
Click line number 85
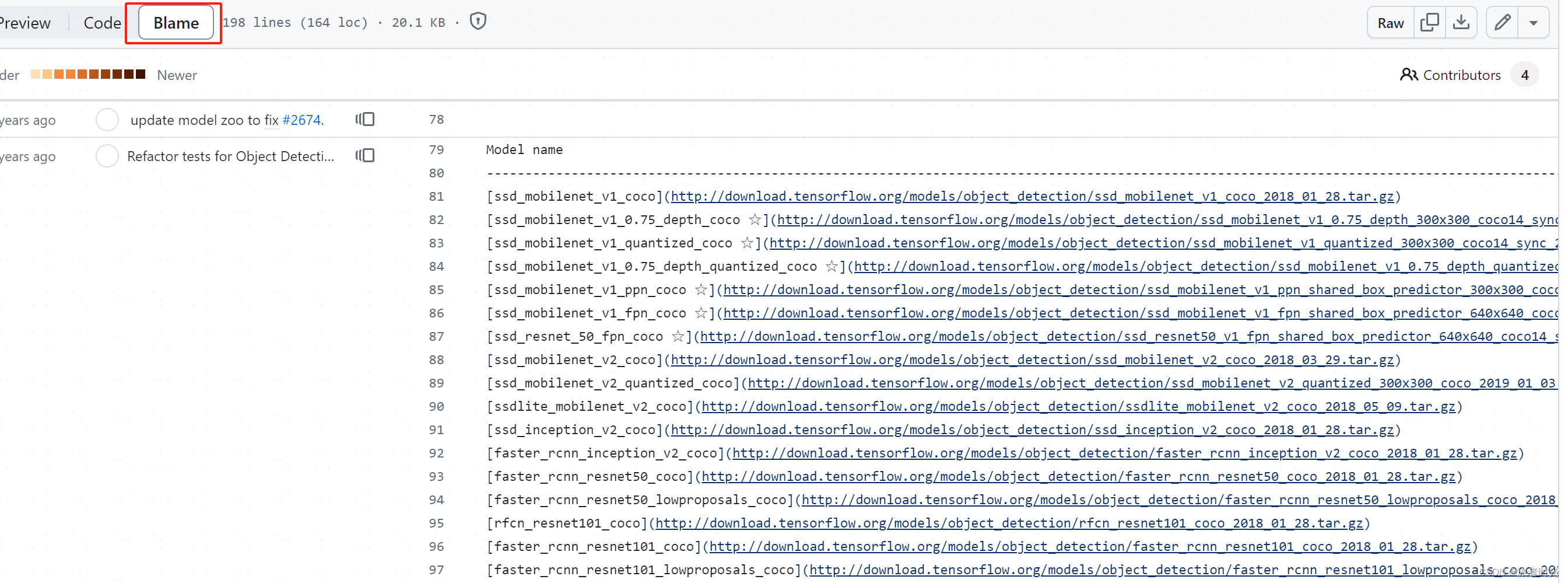tap(436, 290)
